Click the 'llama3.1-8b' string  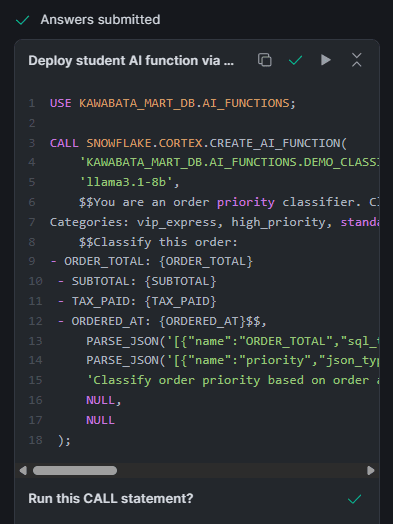tap(126, 182)
